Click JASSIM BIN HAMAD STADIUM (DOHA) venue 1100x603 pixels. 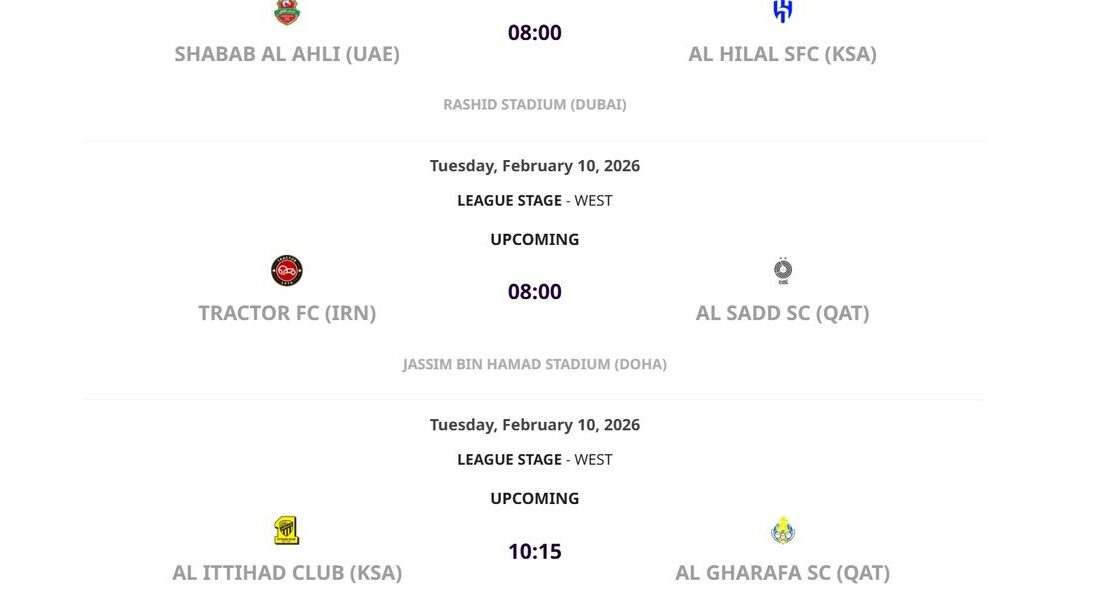point(535,364)
